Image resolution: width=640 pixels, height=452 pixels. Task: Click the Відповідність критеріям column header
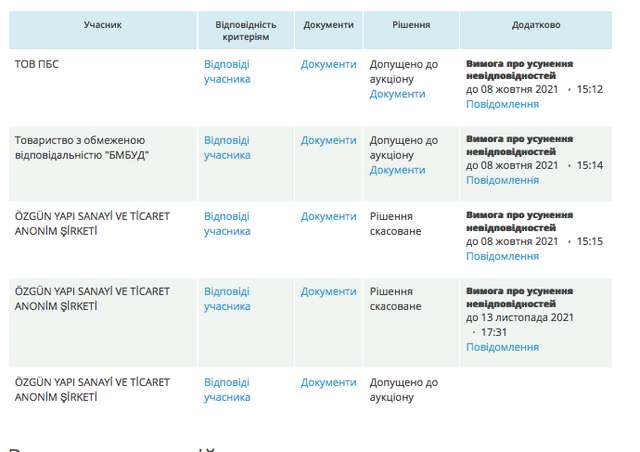pos(245,29)
